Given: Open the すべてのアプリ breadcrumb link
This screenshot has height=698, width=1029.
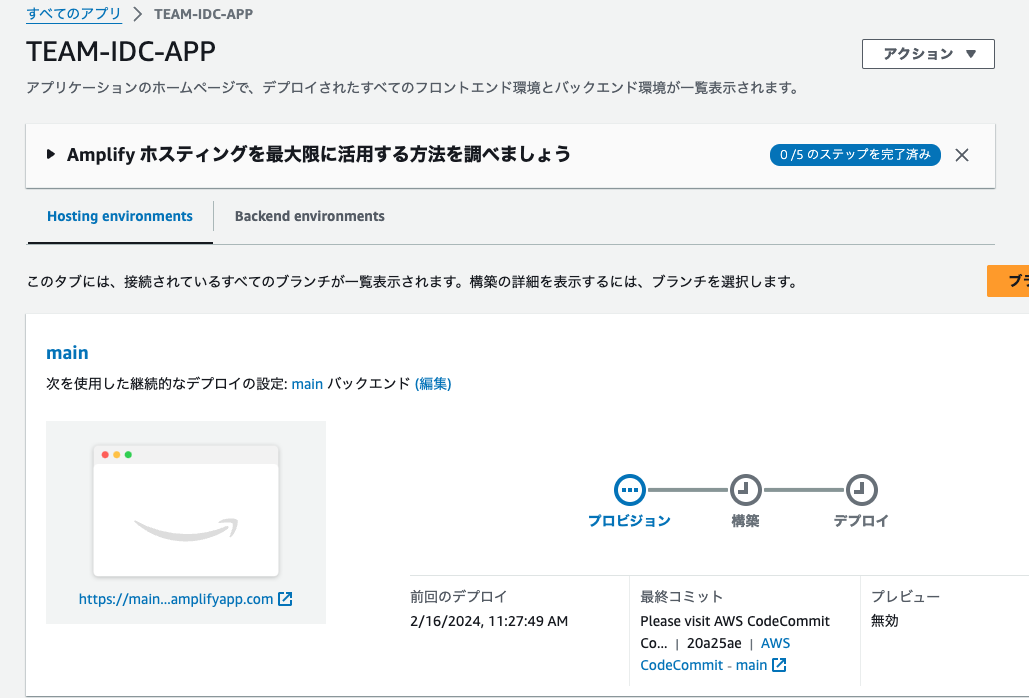Looking at the screenshot, I should 74,14.
